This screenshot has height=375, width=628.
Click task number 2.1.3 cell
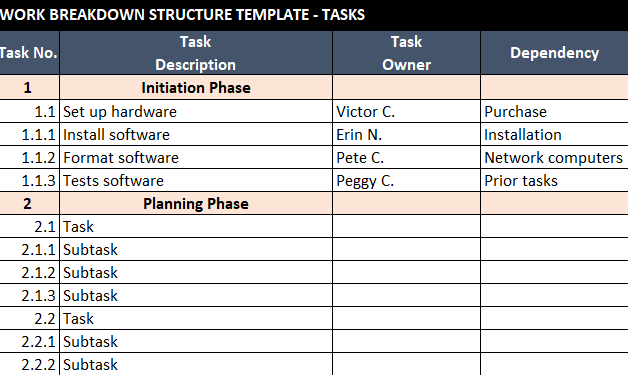tap(29, 296)
